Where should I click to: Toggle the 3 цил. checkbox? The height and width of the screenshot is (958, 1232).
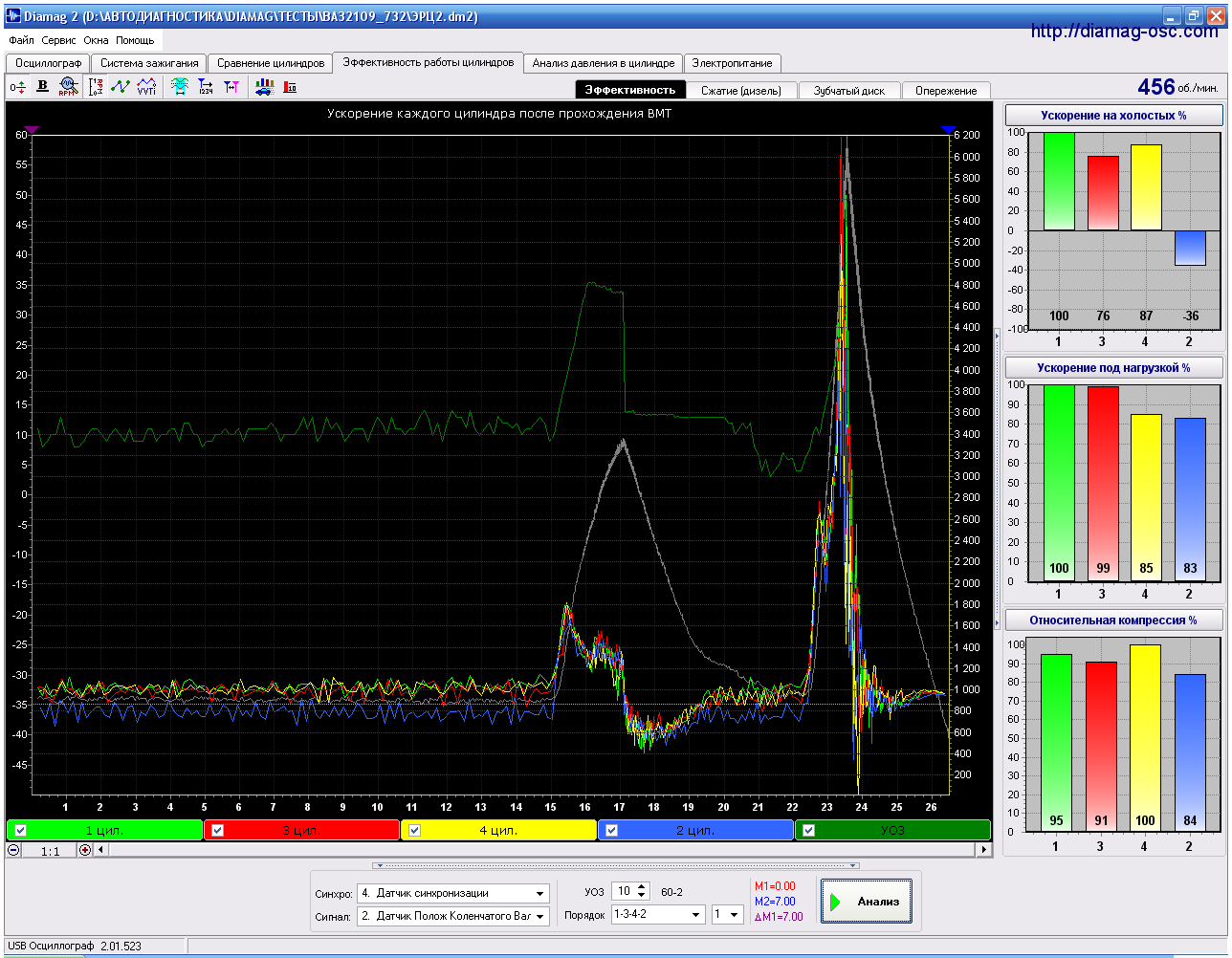217,830
